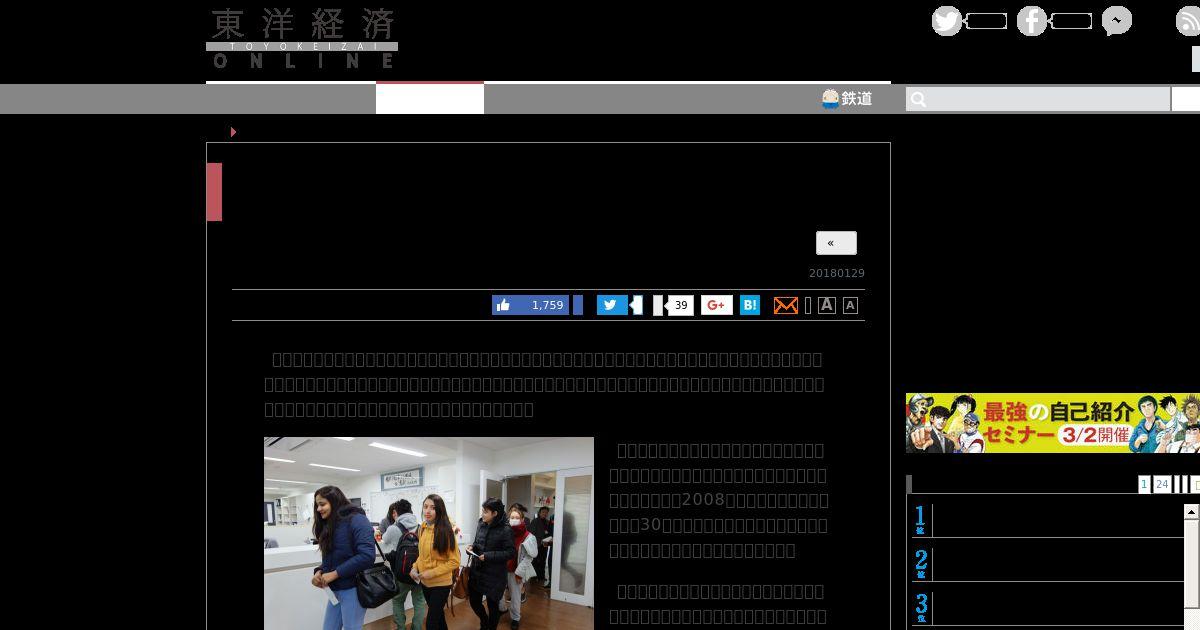Click the header Facebook count box
Viewport: 1200px width, 630px height.
click(x=1071, y=21)
